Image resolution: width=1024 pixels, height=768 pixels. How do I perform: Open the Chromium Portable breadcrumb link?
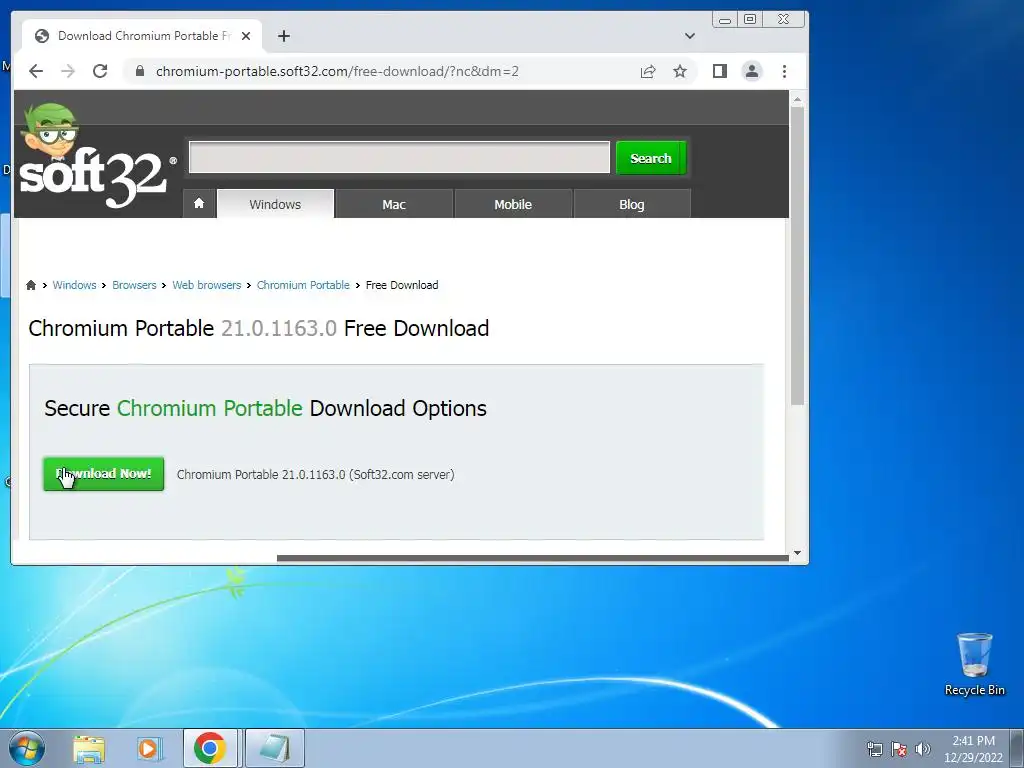pos(303,285)
